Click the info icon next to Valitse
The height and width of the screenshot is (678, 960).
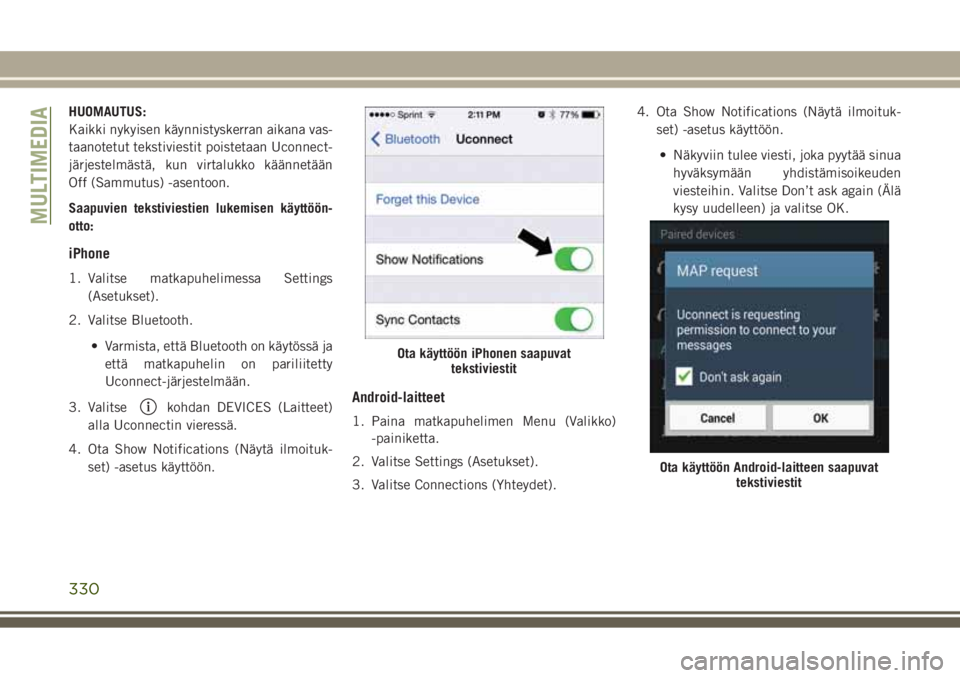148,407
